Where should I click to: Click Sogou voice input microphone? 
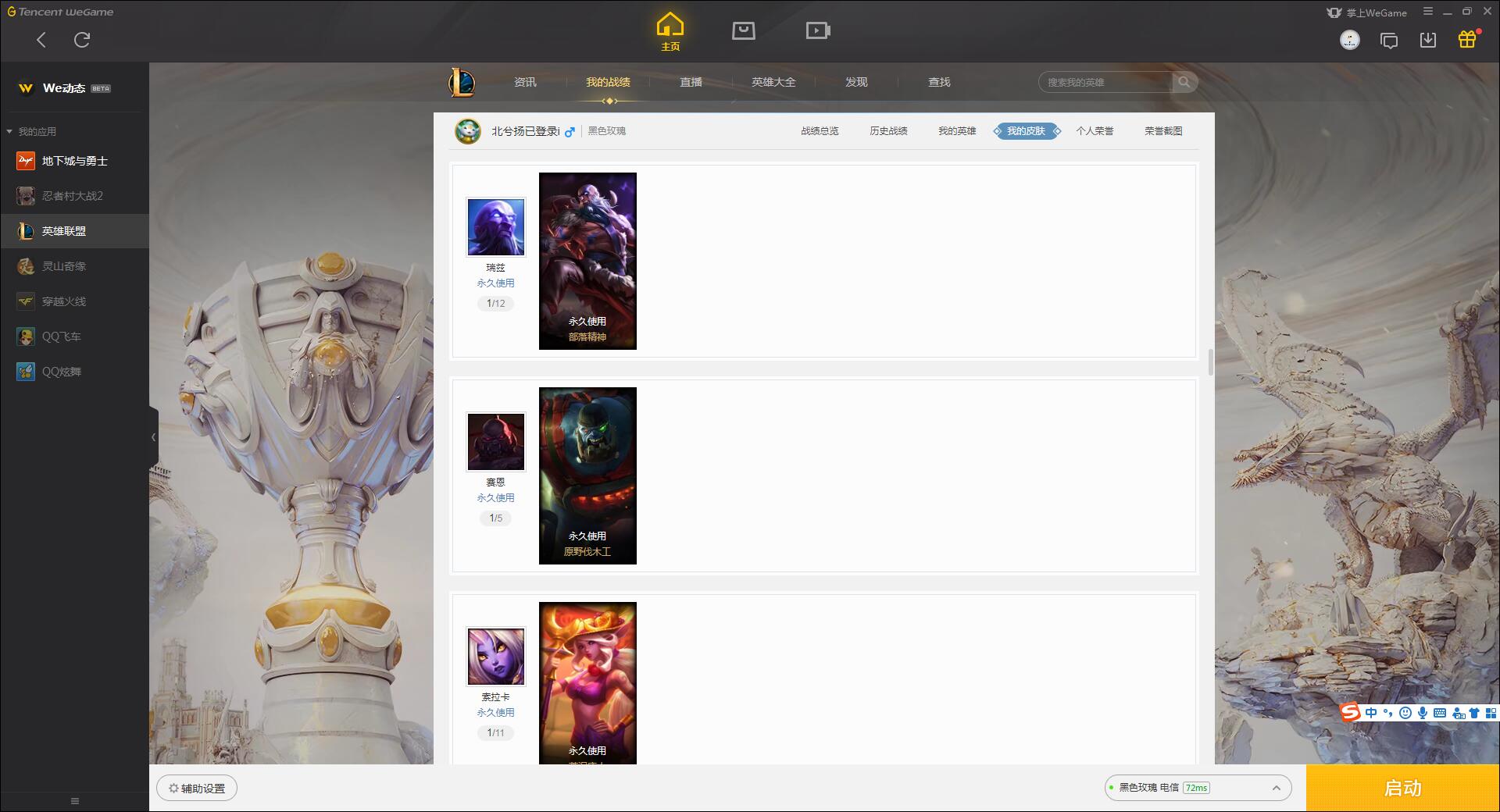pyautogui.click(x=1423, y=713)
